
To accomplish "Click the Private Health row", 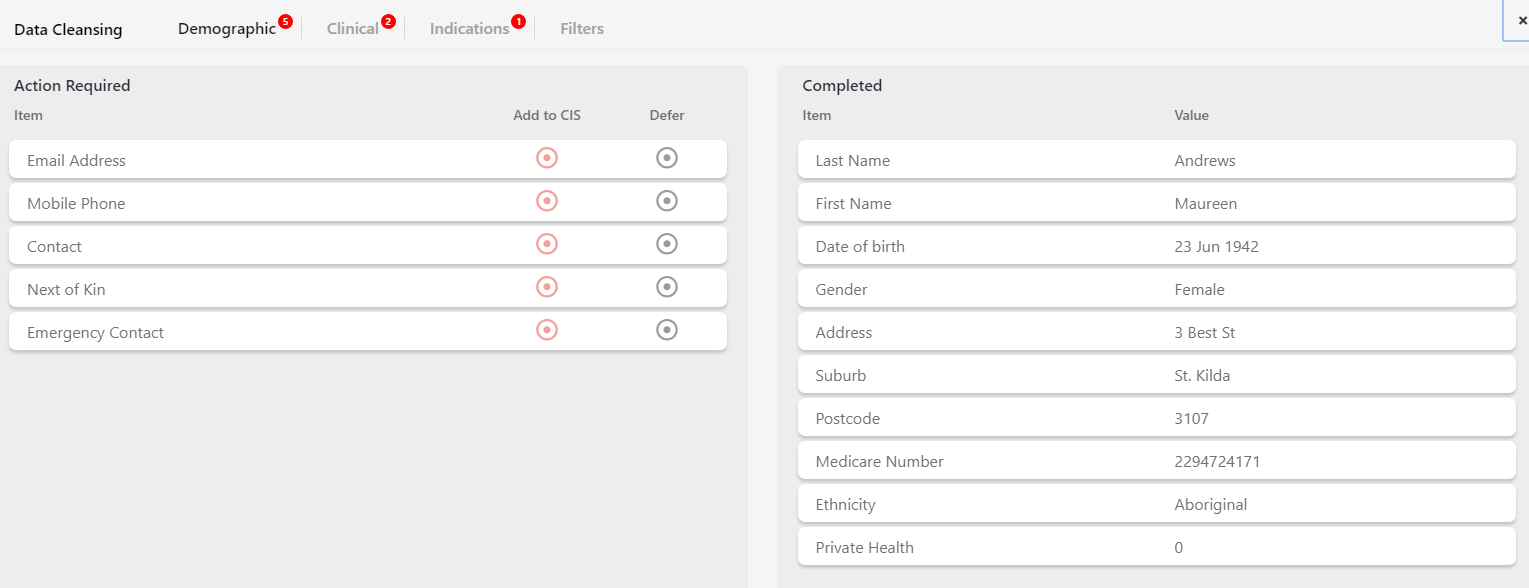I will tap(1157, 547).
